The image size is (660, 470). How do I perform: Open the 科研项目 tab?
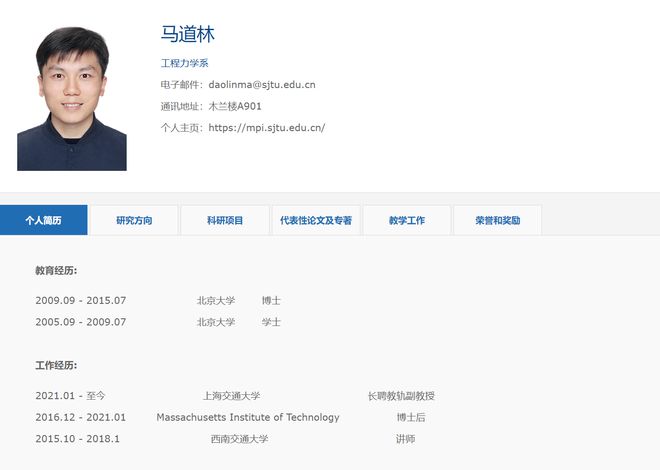point(225,220)
